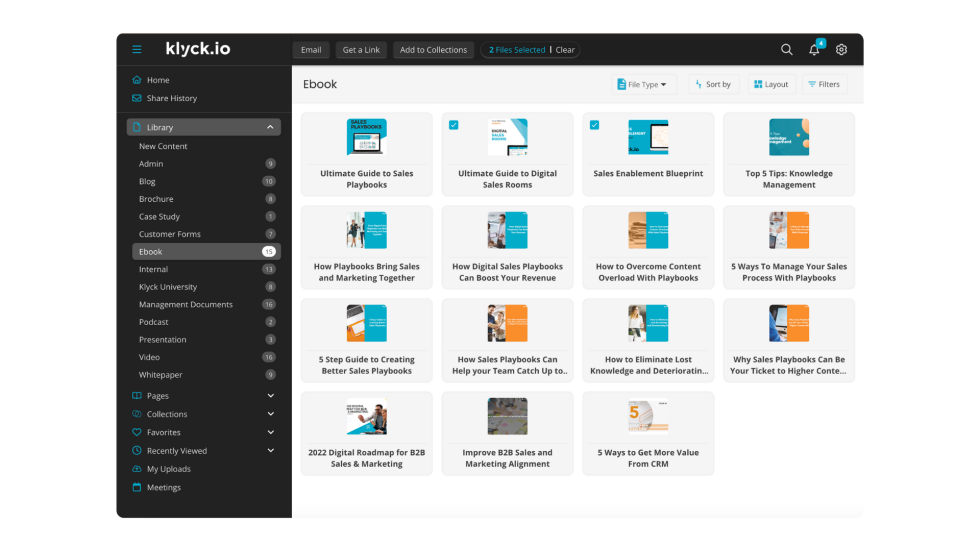The width and height of the screenshot is (980, 551).
Task: Open the notifications bell
Action: 814,50
